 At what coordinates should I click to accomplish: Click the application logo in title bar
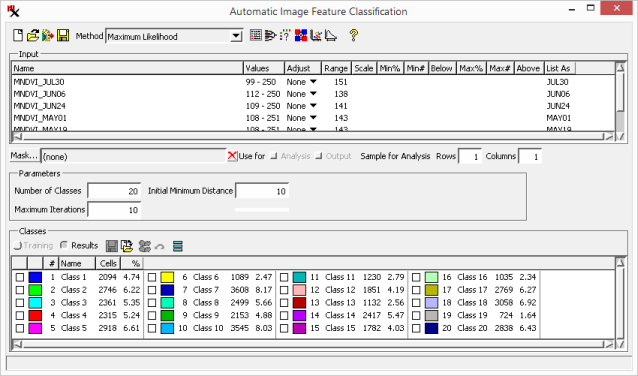(13, 11)
